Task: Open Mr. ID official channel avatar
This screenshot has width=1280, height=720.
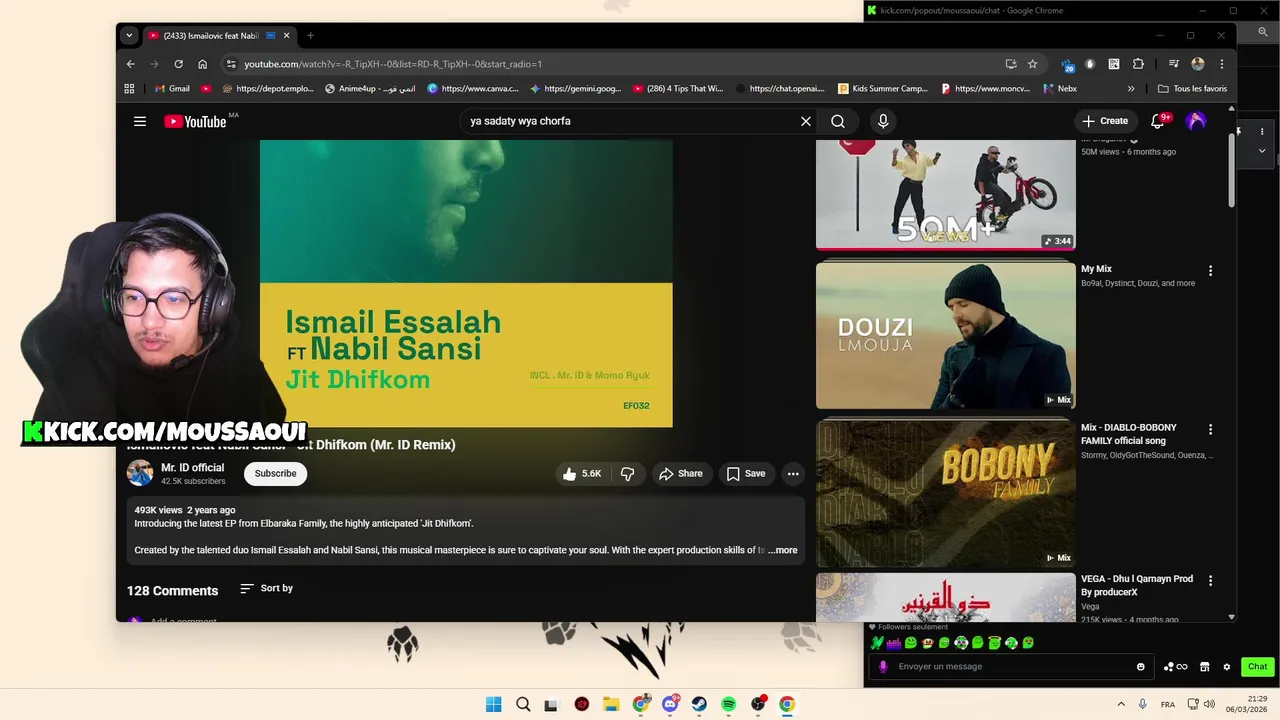Action: pyautogui.click(x=140, y=473)
